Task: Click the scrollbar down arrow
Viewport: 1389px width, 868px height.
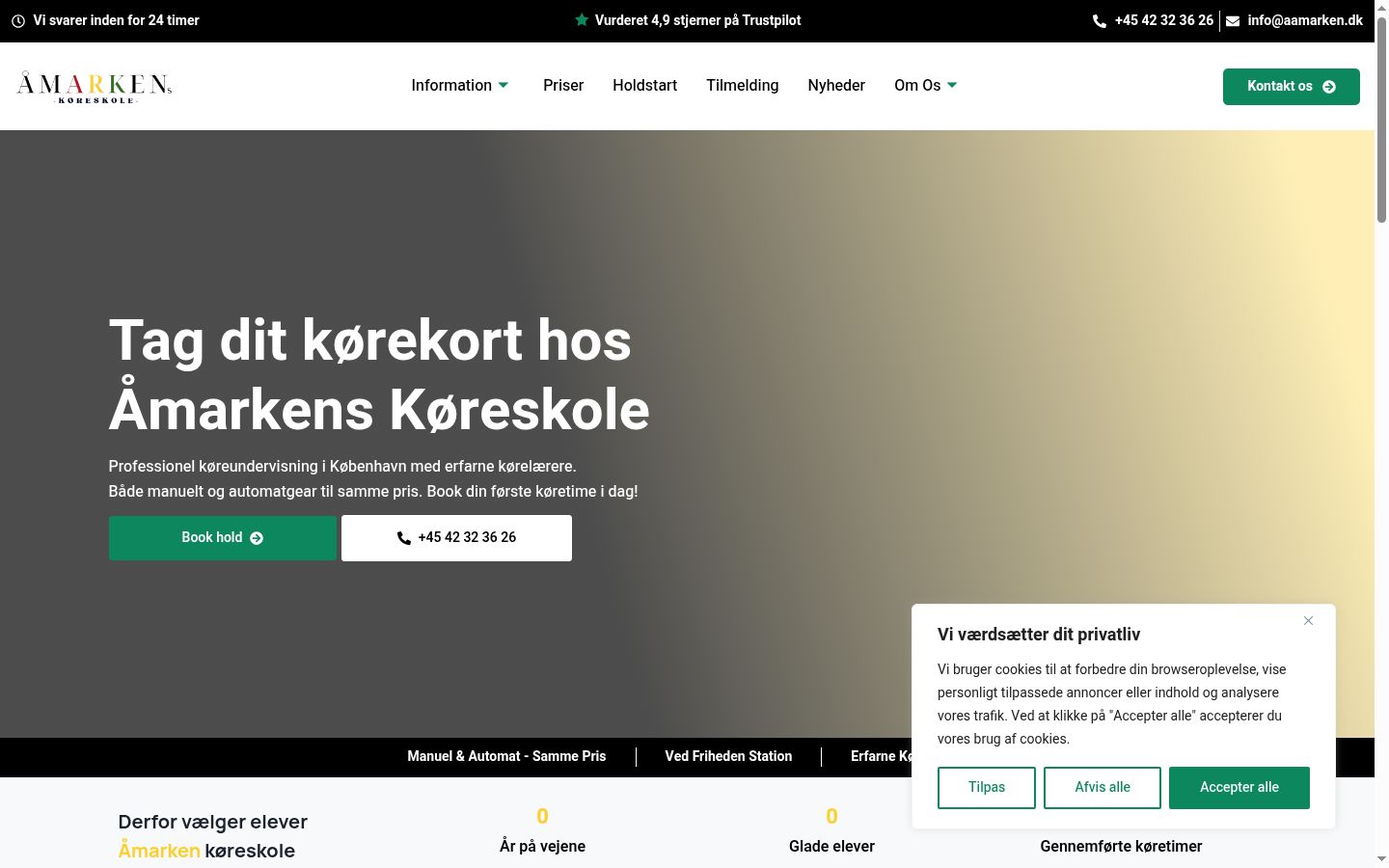Action: (1381, 859)
